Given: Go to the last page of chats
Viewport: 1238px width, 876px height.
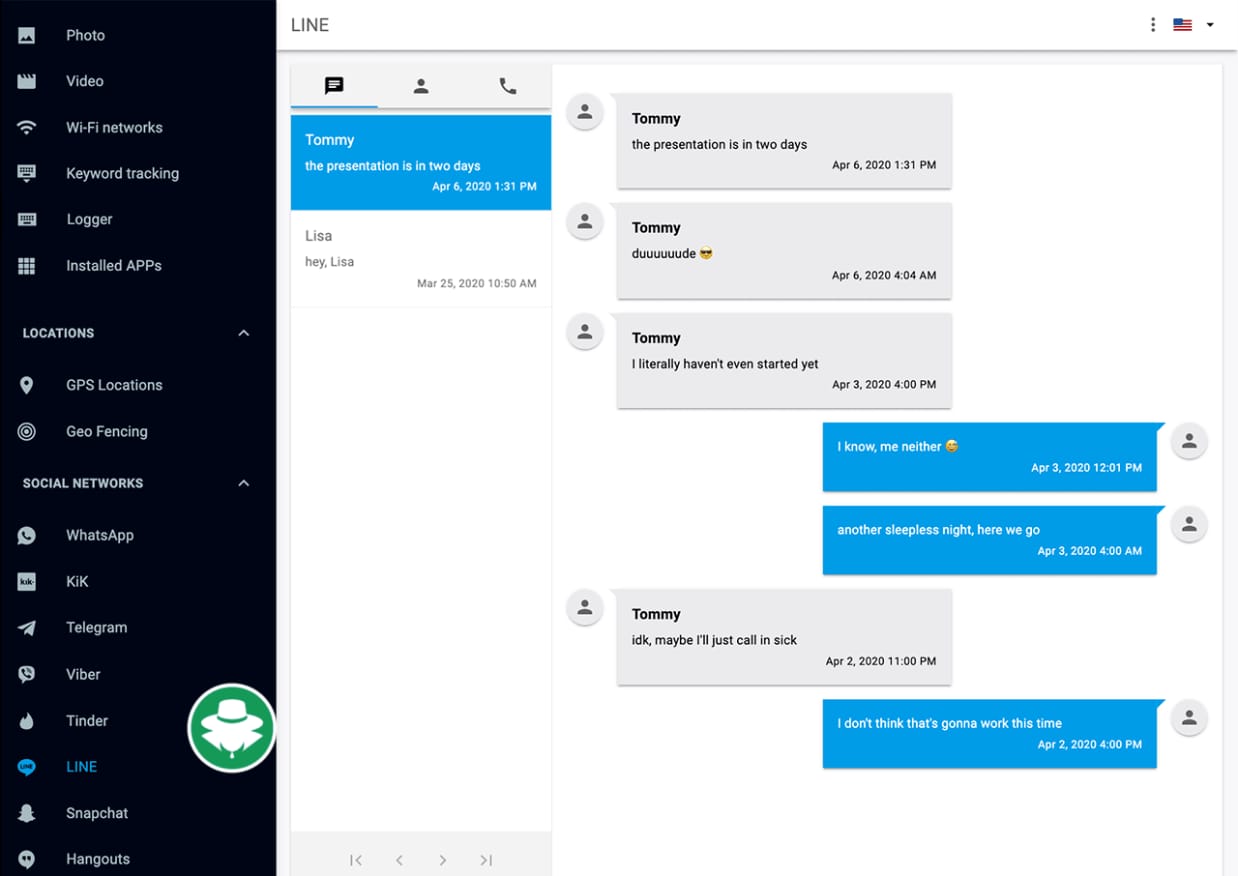Looking at the screenshot, I should 486,859.
